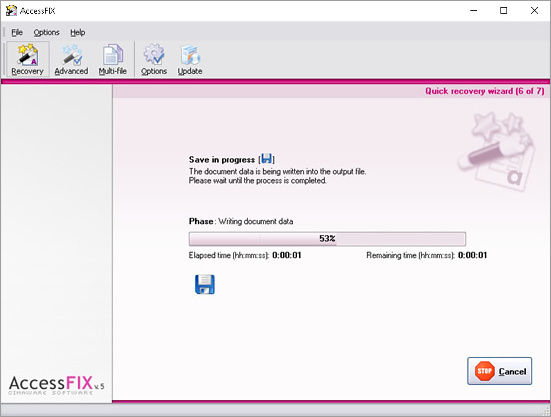Maximize the AccessFIX window
This screenshot has width=551, height=417.
coord(504,11)
